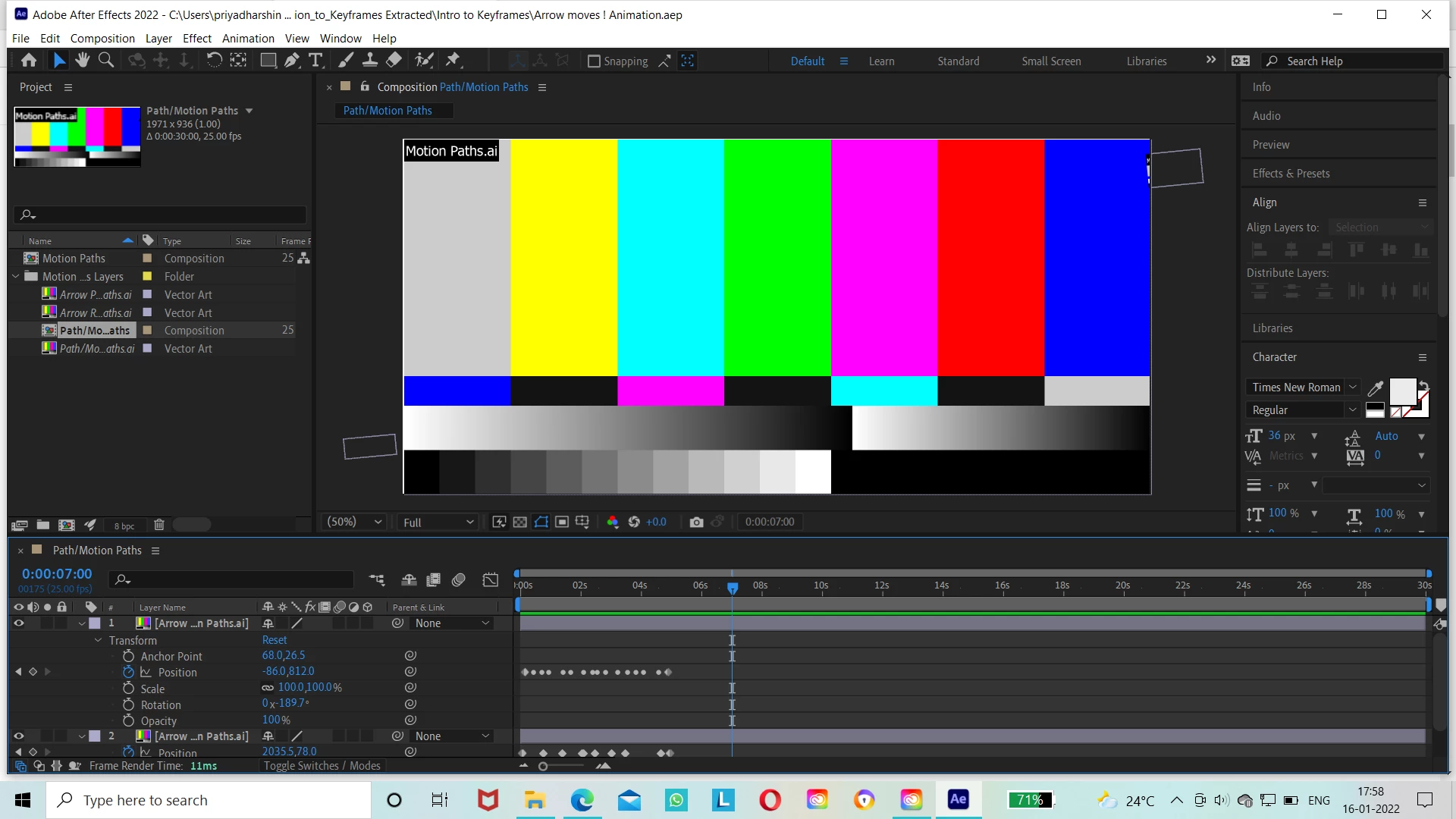Click Toggle Switches / Modes button

(322, 766)
